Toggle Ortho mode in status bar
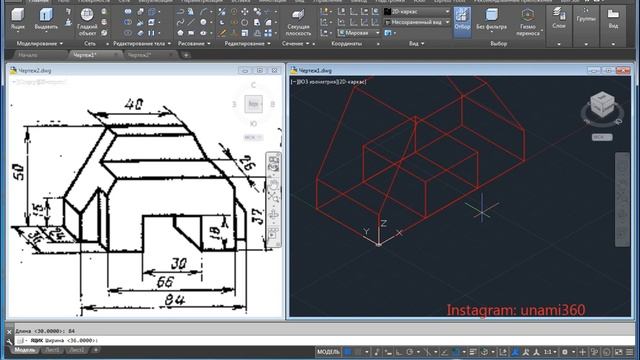The image size is (640, 360). 399,351
